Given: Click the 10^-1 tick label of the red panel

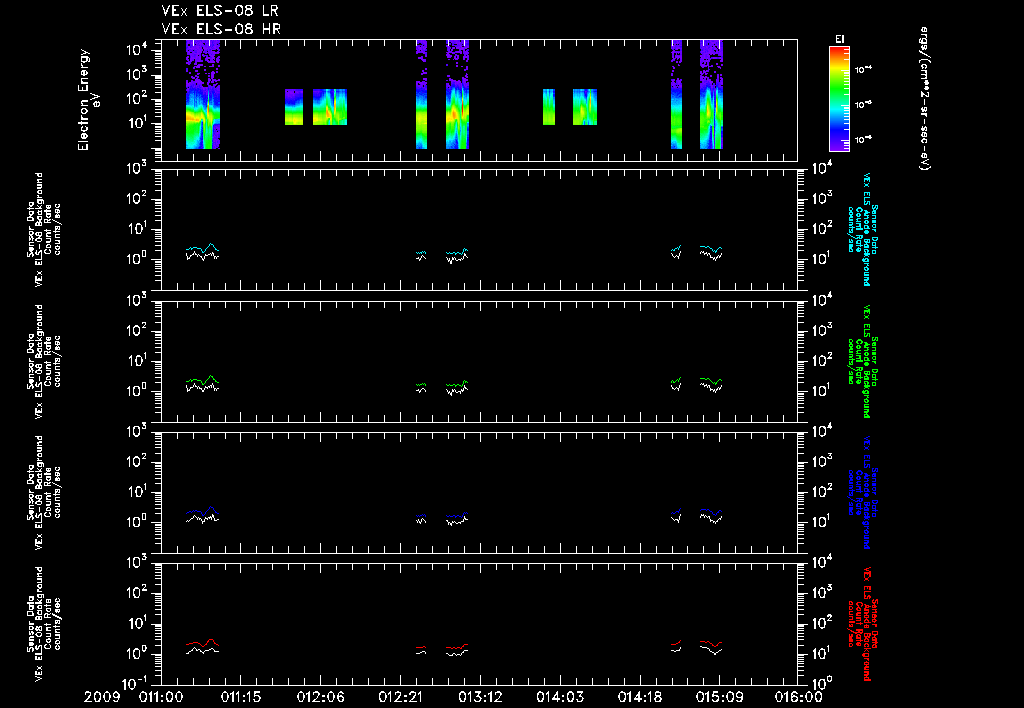Looking at the screenshot, I should coord(136,684).
